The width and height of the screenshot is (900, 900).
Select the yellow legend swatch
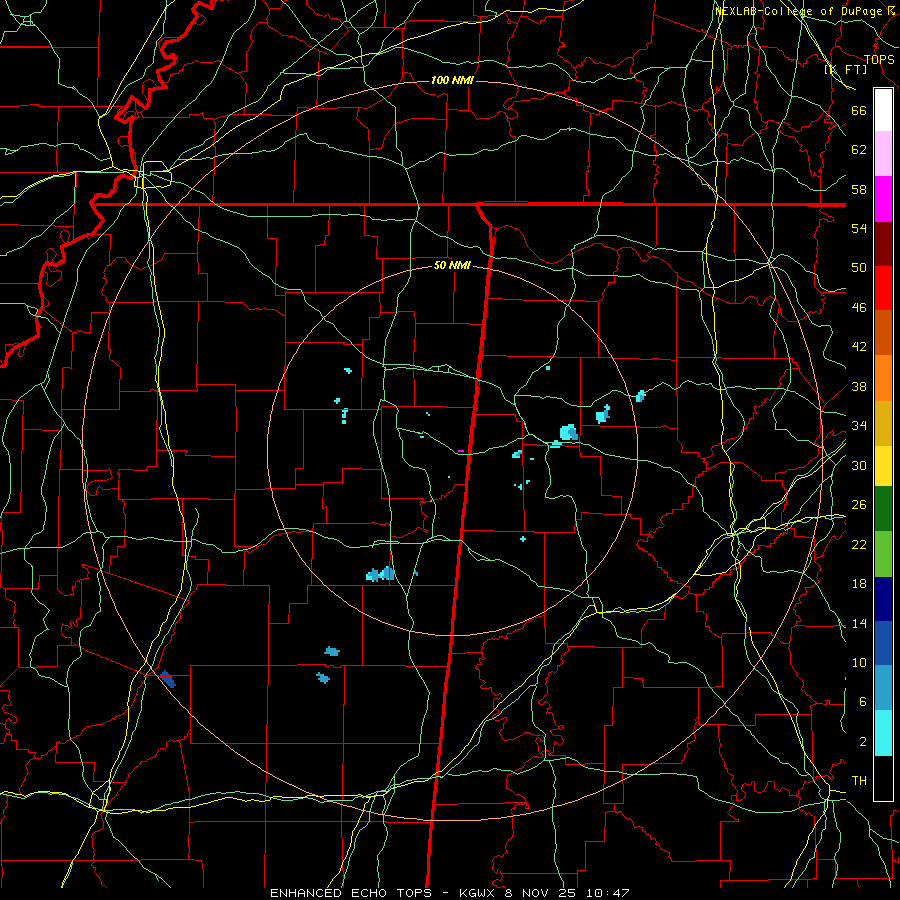pyautogui.click(x=883, y=466)
